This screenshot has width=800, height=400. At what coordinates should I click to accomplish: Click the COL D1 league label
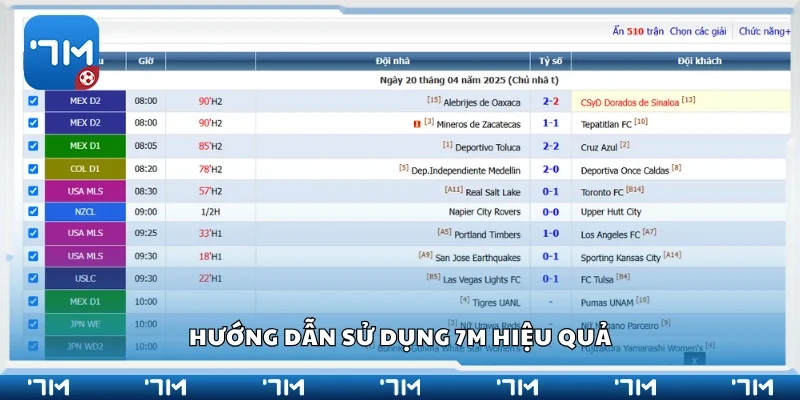pos(85,169)
